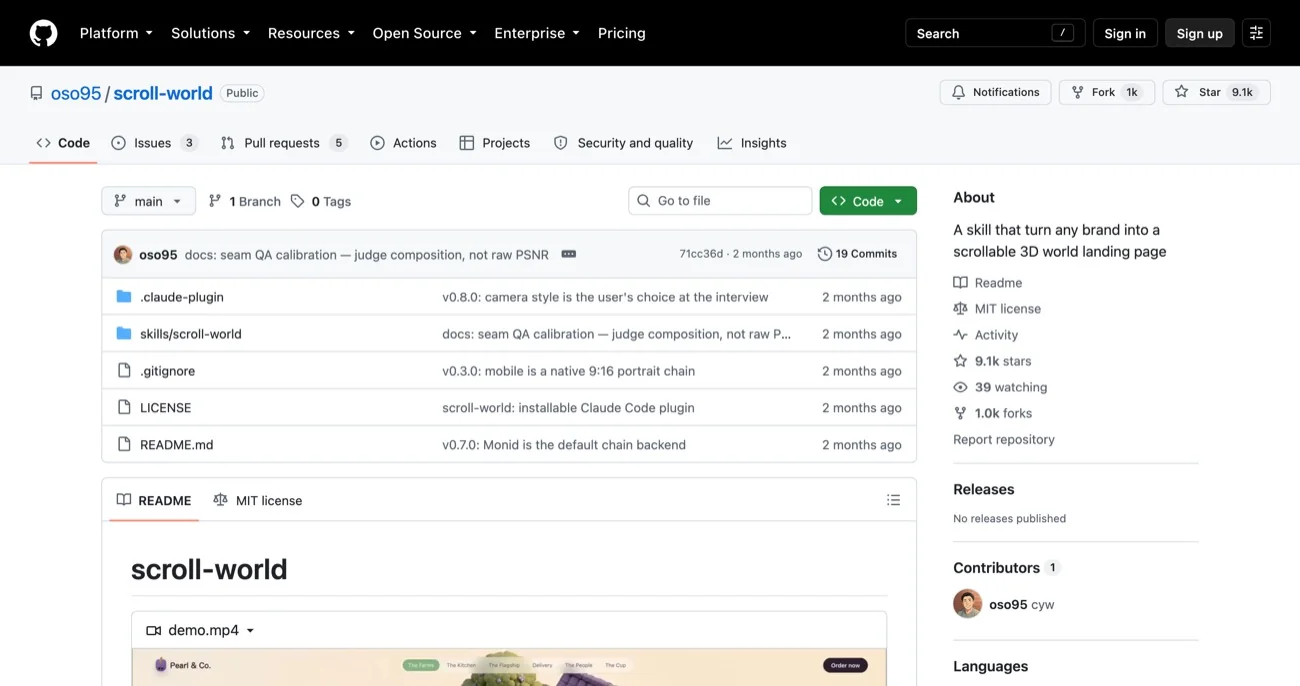This screenshot has width=1300, height=686.
Task: Open the accessibility settings icon in header
Action: [x=1256, y=33]
